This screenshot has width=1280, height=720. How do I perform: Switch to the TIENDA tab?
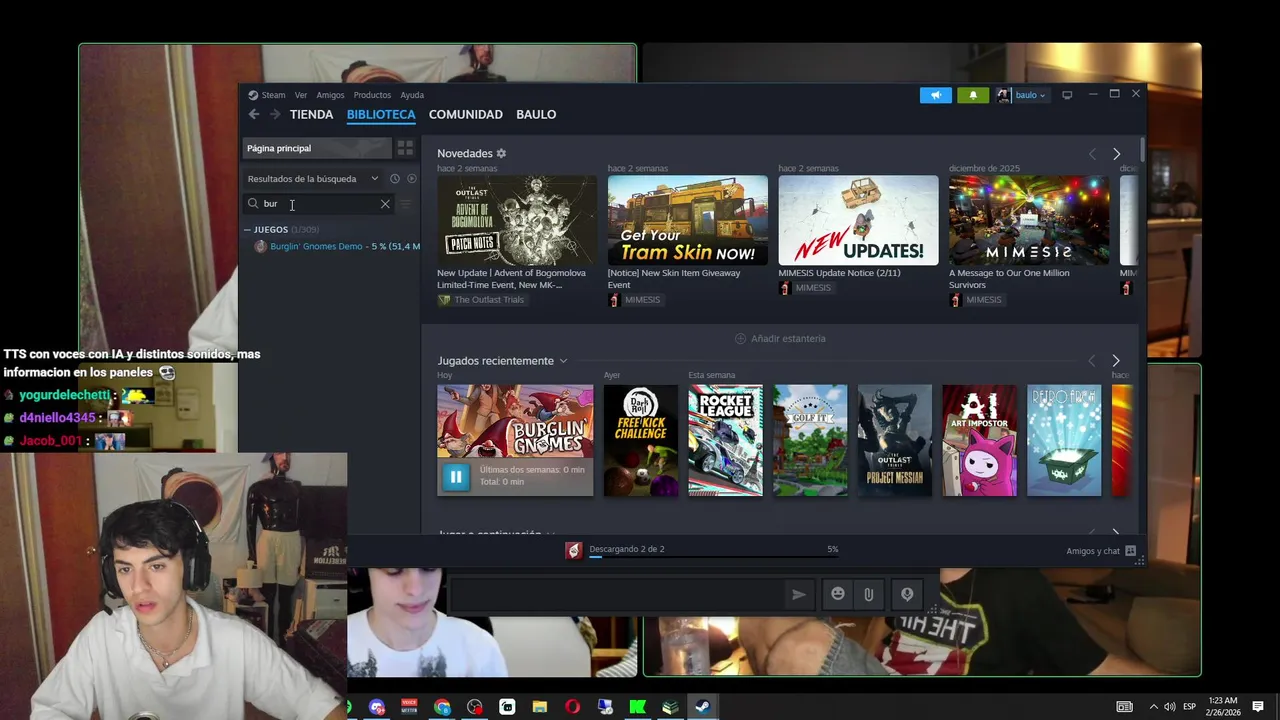coord(311,114)
